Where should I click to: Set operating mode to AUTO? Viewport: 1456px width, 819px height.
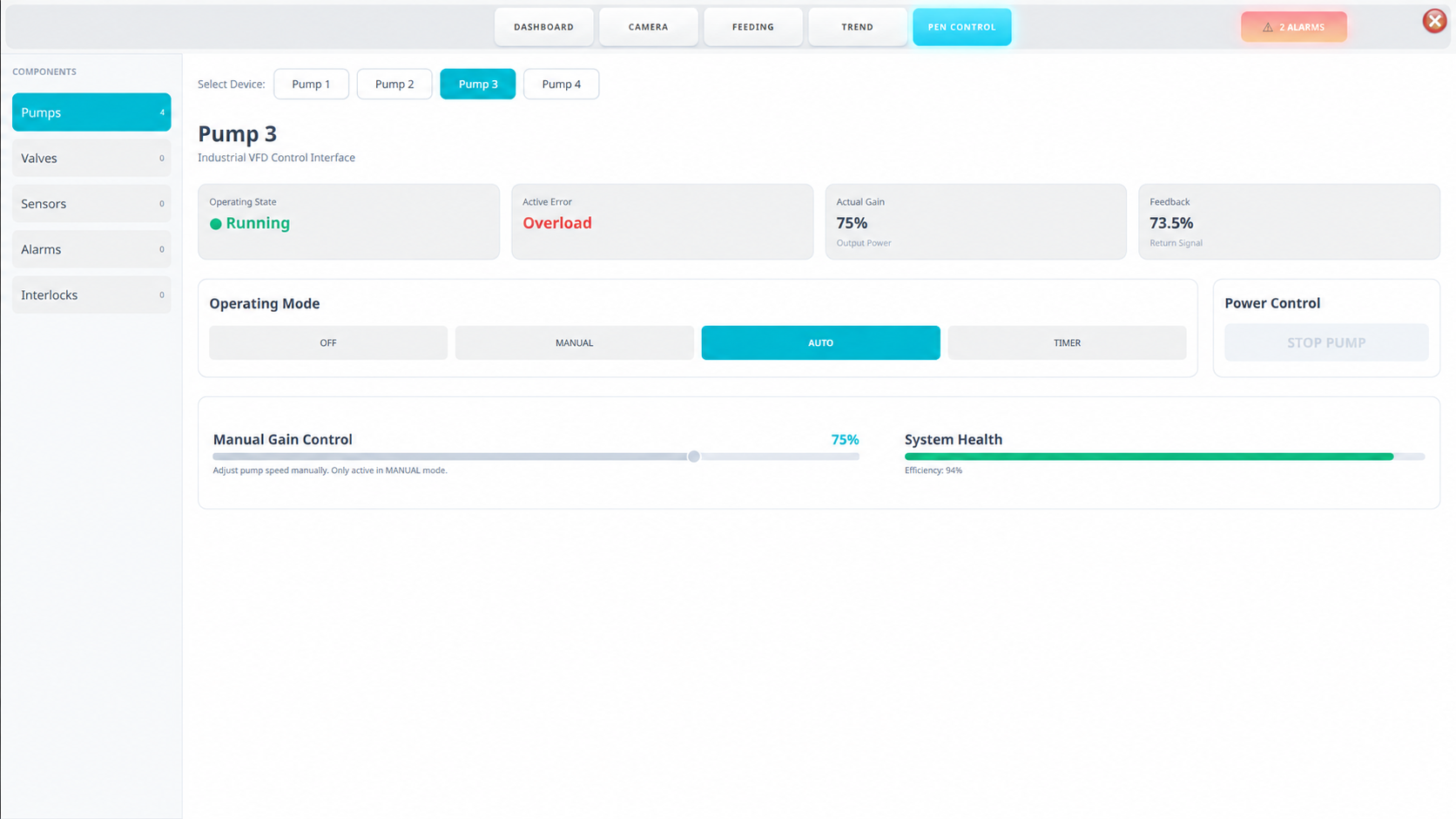[821, 342]
